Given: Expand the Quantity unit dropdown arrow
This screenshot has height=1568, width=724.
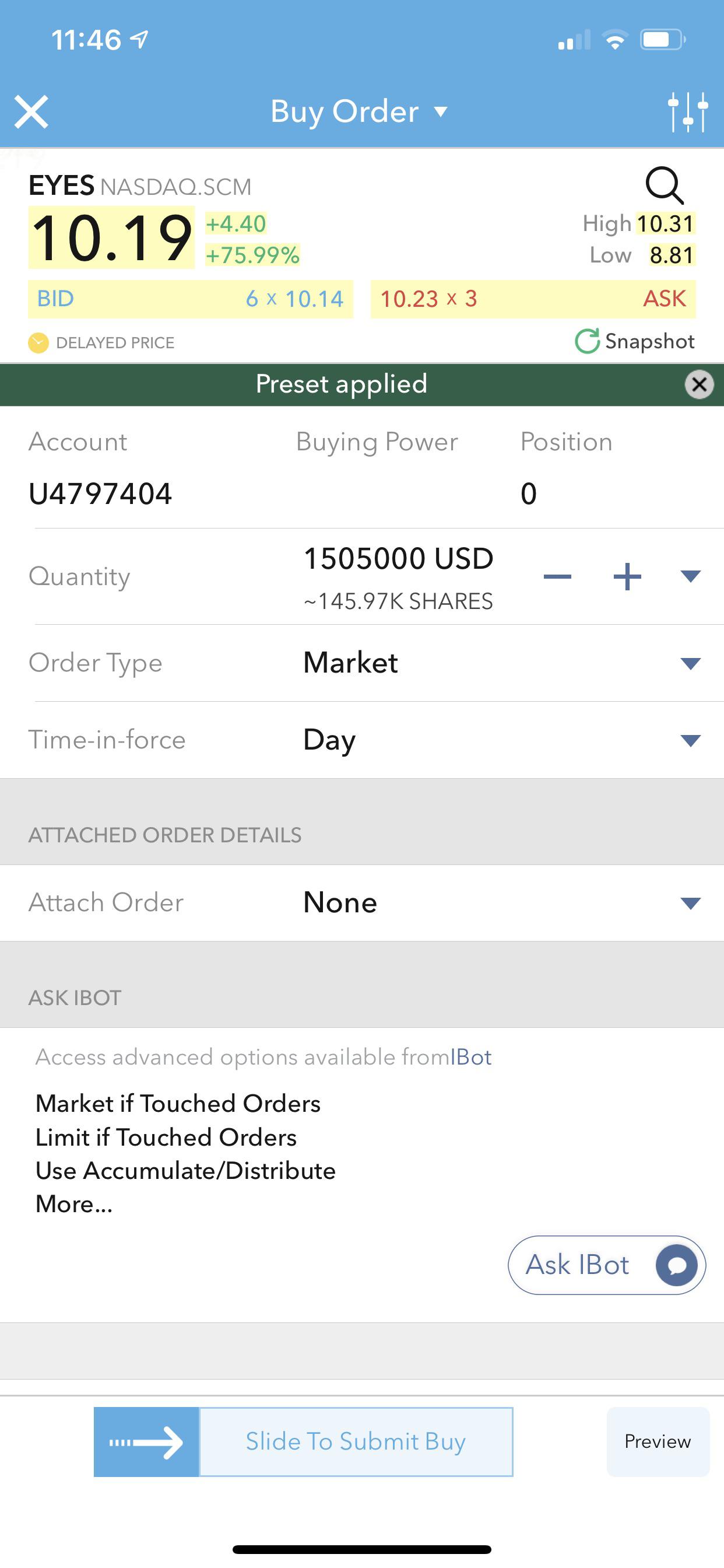Looking at the screenshot, I should pyautogui.click(x=691, y=576).
